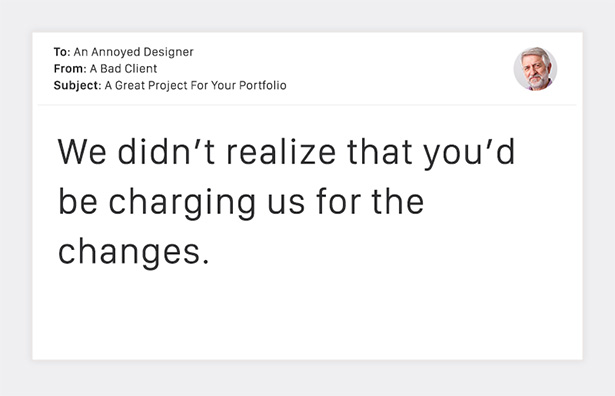Click the sender's round avatar photo
This screenshot has height=396, width=615.
(x=535, y=69)
